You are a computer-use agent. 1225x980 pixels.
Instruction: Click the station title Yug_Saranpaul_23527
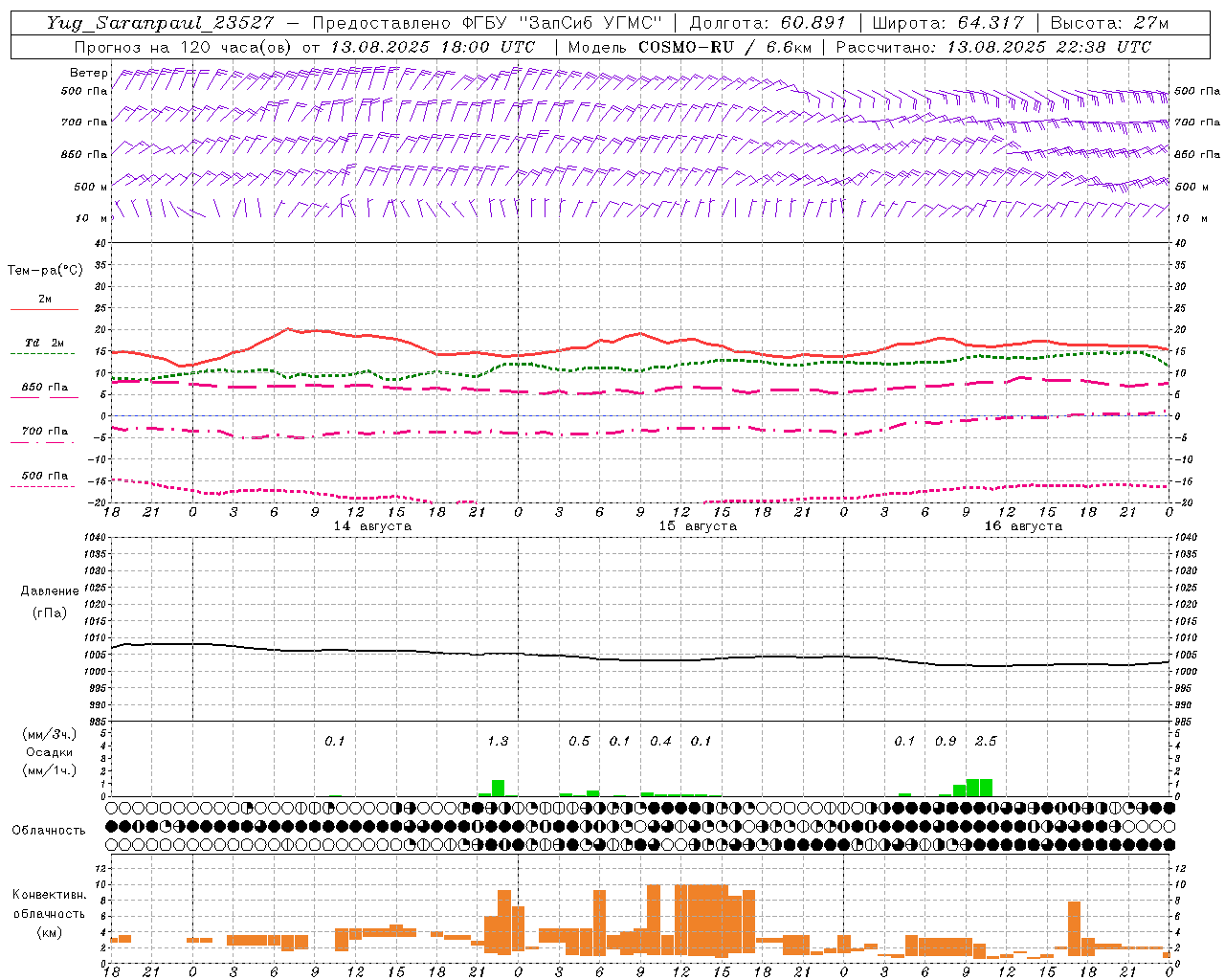pos(160,23)
